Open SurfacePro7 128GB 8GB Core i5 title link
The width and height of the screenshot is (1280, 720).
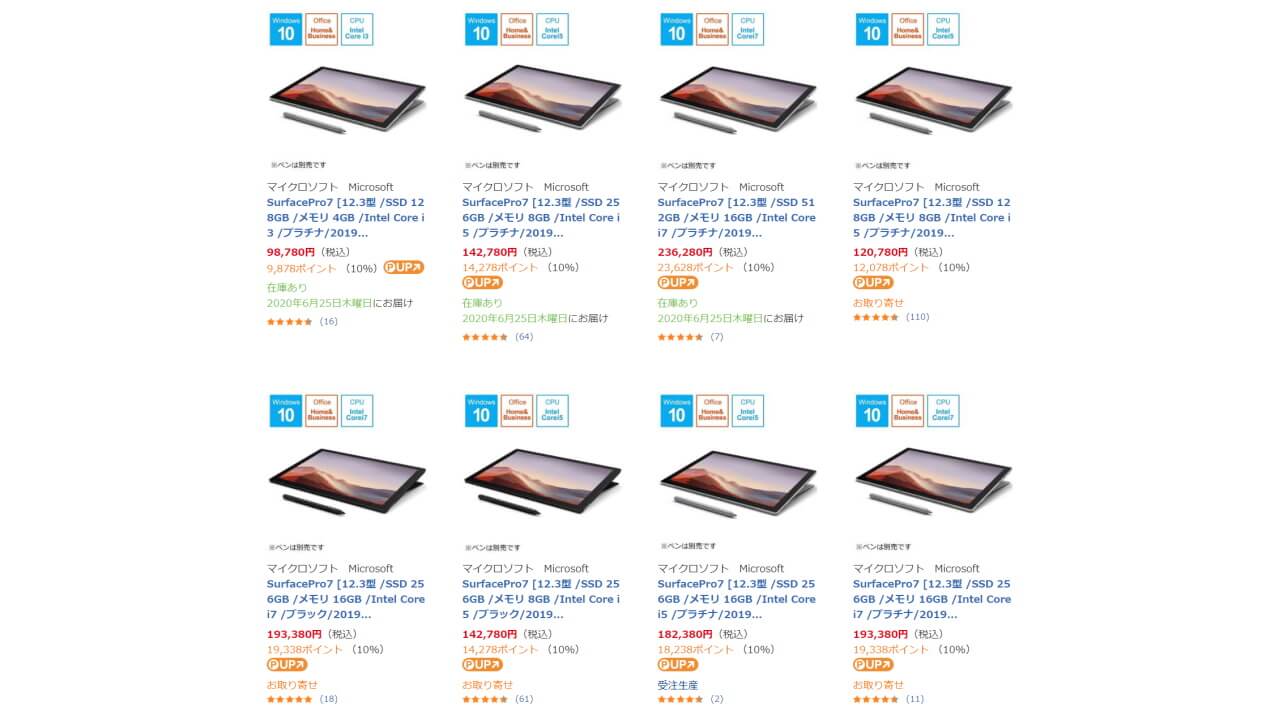coord(931,217)
